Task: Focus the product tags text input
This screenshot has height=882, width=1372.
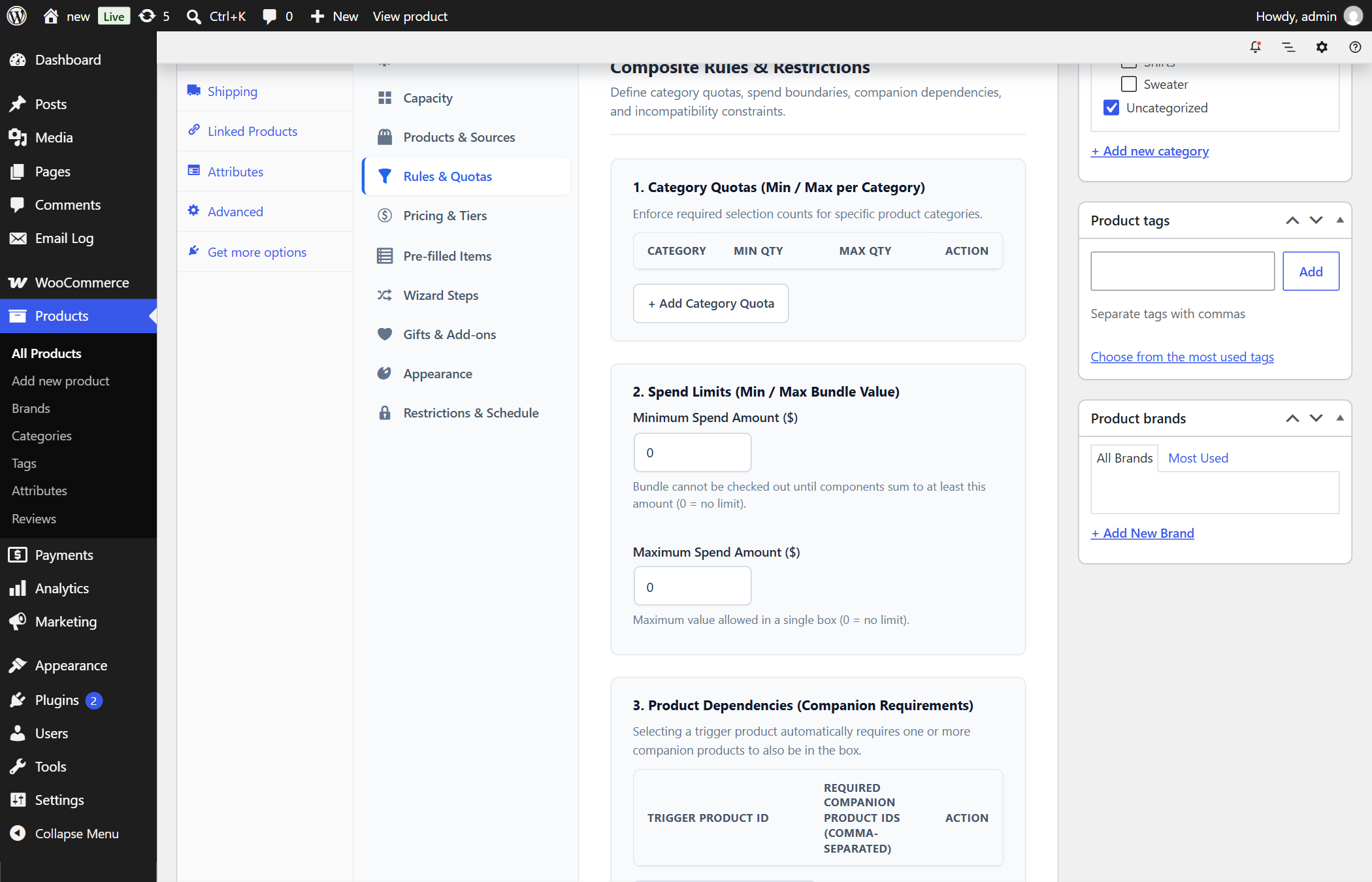Action: (x=1183, y=271)
